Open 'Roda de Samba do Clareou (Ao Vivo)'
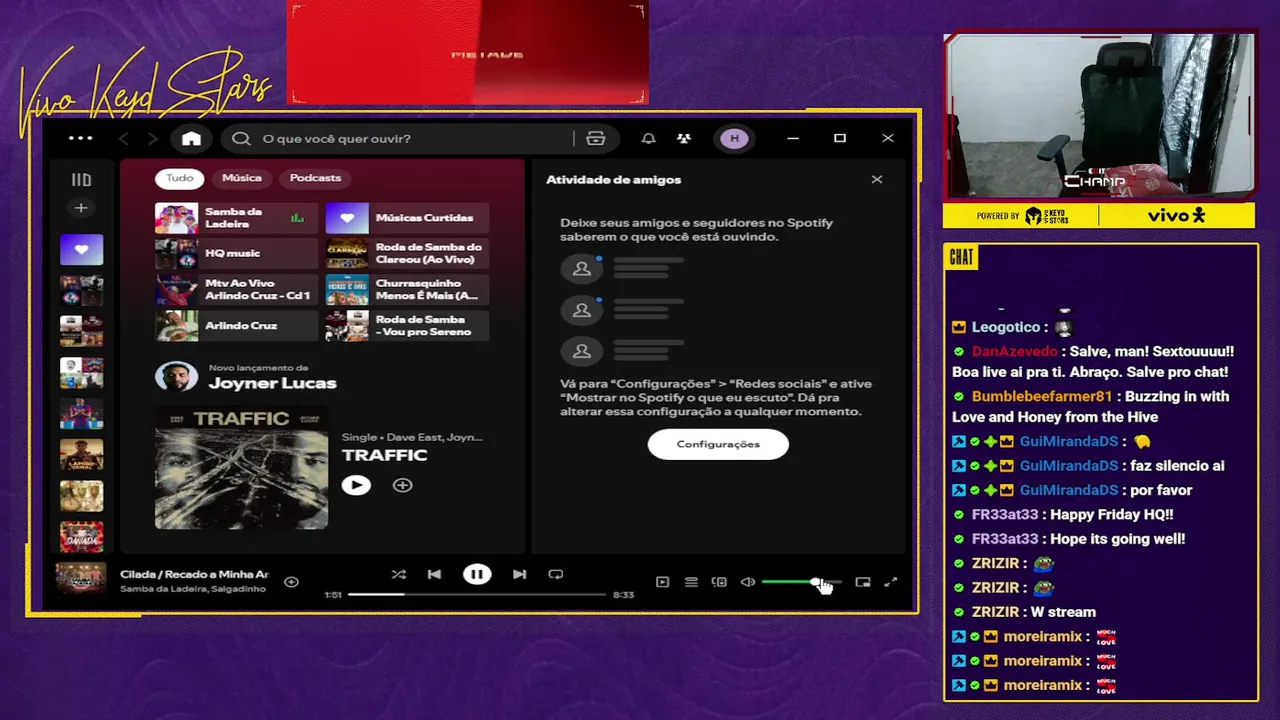 [407, 254]
